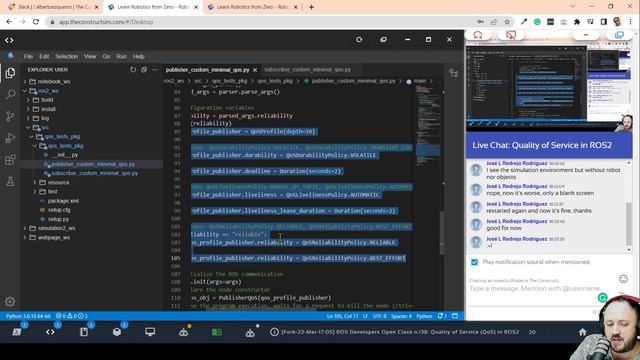Collapse all folders in the Explorer
Image resolution: width=640 pixels, height=360 pixels.
tap(144, 70)
